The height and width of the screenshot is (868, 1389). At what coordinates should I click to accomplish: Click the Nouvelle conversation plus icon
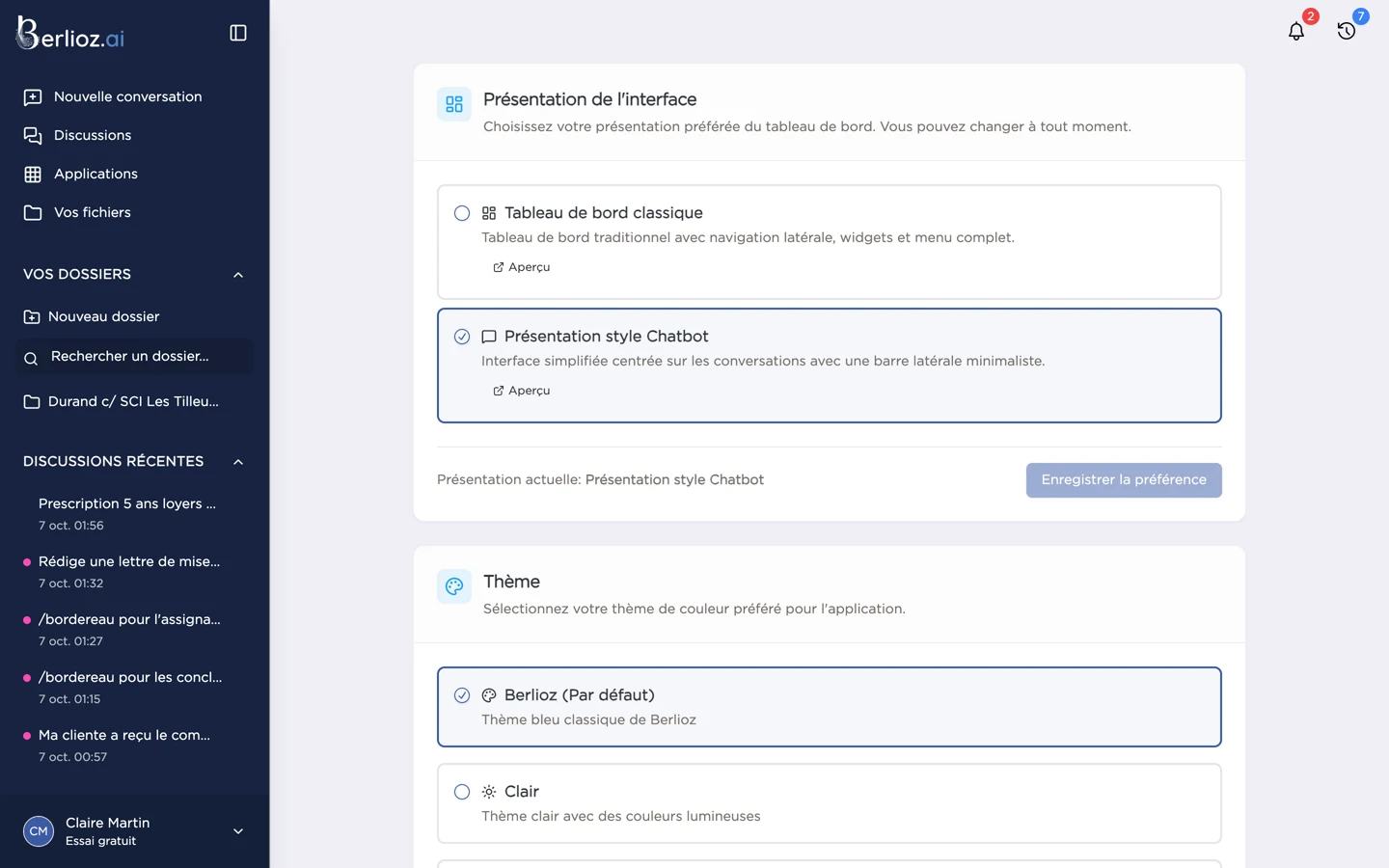(33, 97)
